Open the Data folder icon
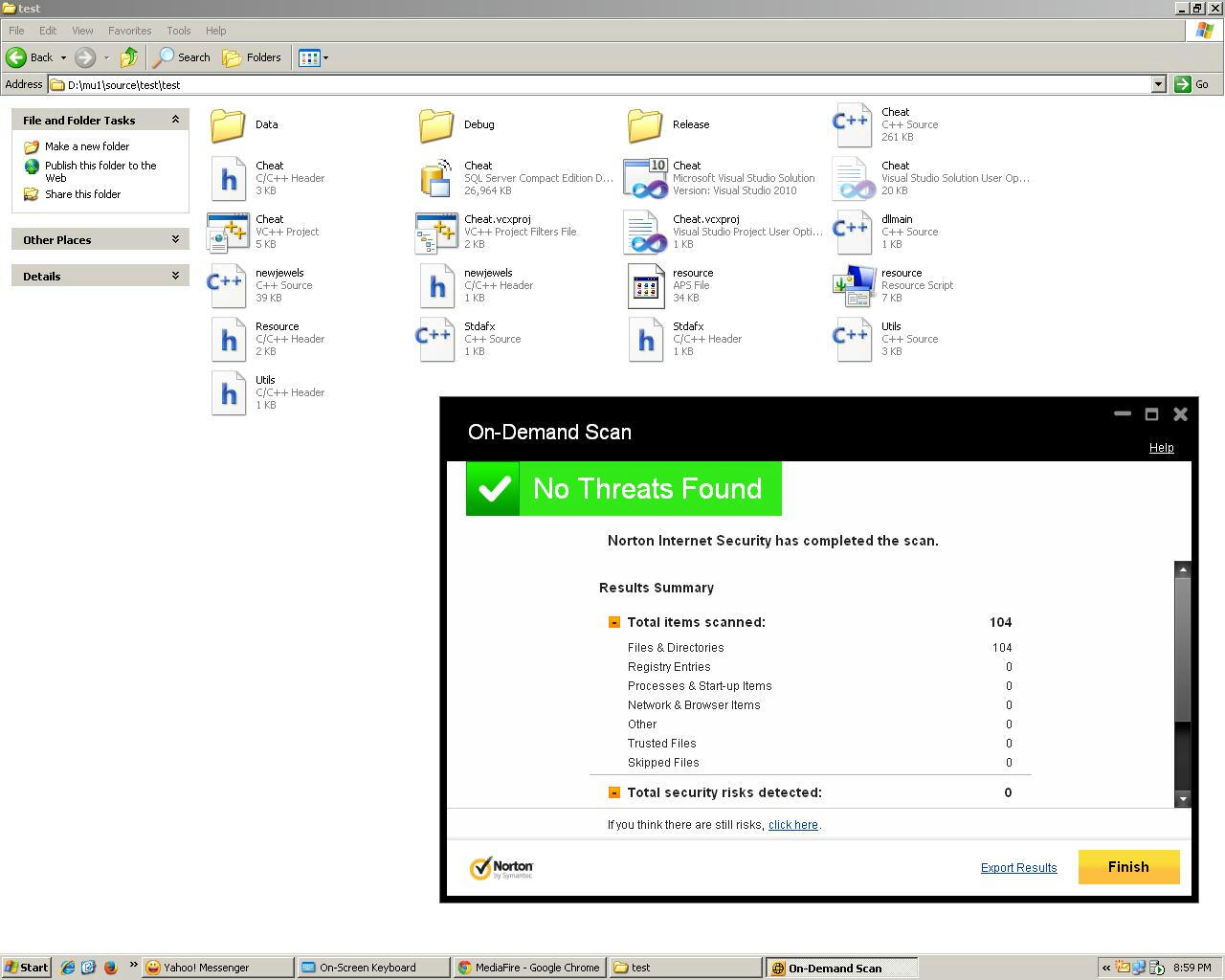Image resolution: width=1225 pixels, height=980 pixels. 228,124
